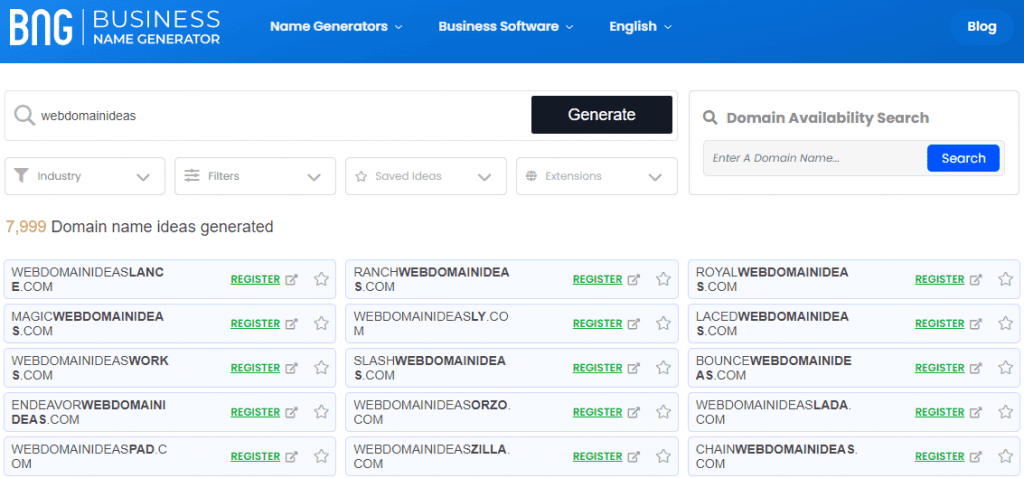
Task: Open external link icon for WEBDOMAINIDEASPAD.COM
Action: click(x=291, y=457)
